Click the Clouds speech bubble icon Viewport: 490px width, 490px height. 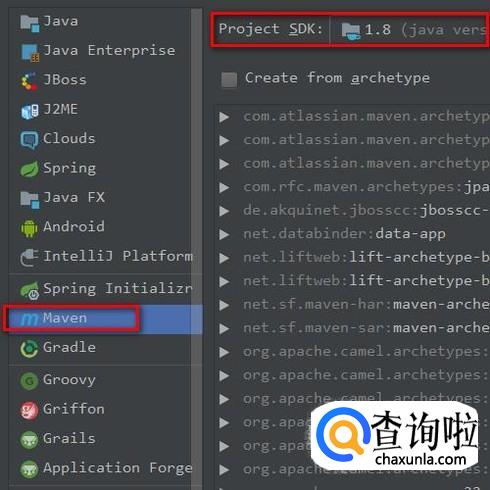pos(29,140)
